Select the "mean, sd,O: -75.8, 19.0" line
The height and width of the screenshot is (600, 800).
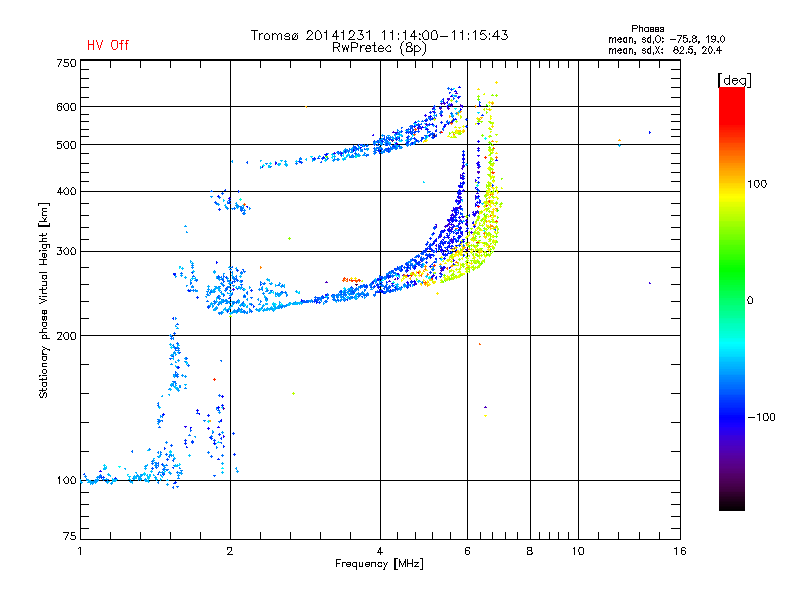(x=666, y=39)
